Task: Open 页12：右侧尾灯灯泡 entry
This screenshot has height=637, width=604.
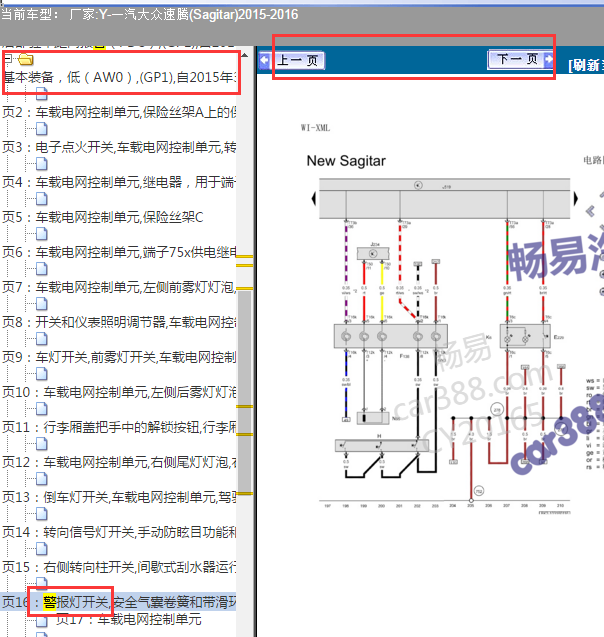Action: click(x=119, y=462)
